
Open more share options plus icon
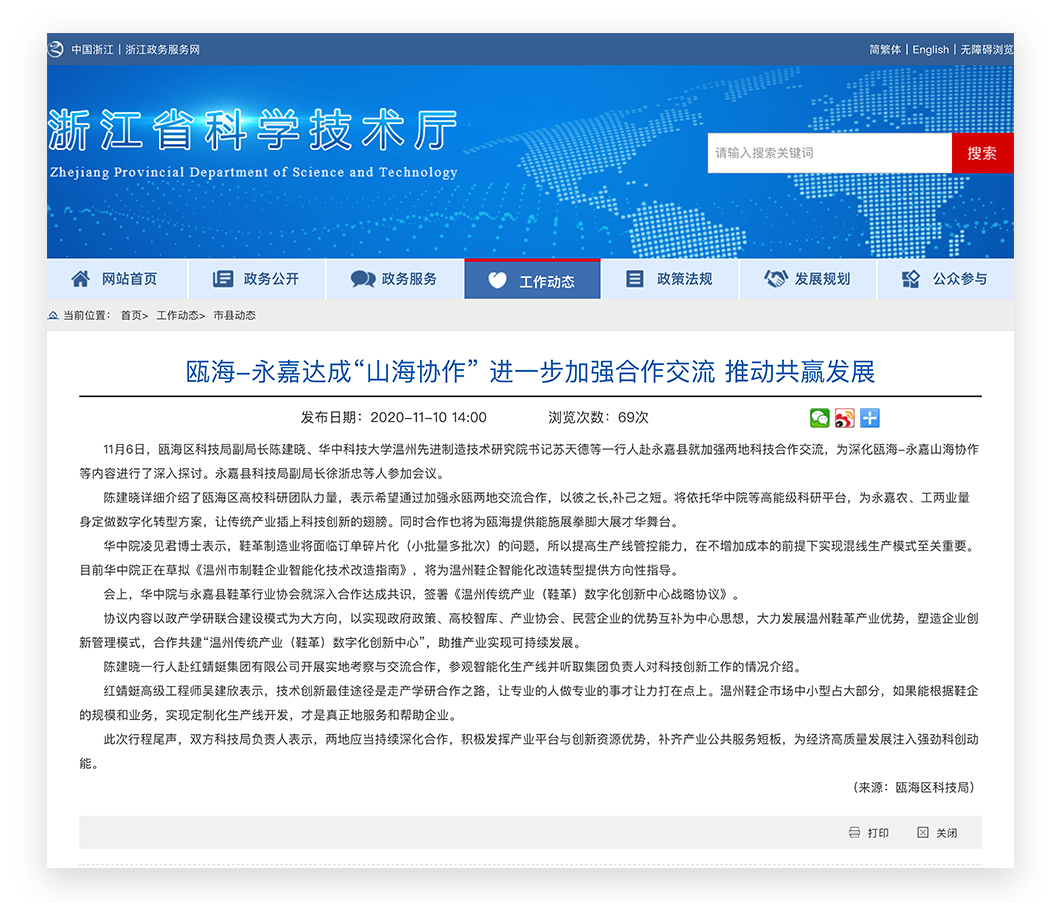[870, 418]
